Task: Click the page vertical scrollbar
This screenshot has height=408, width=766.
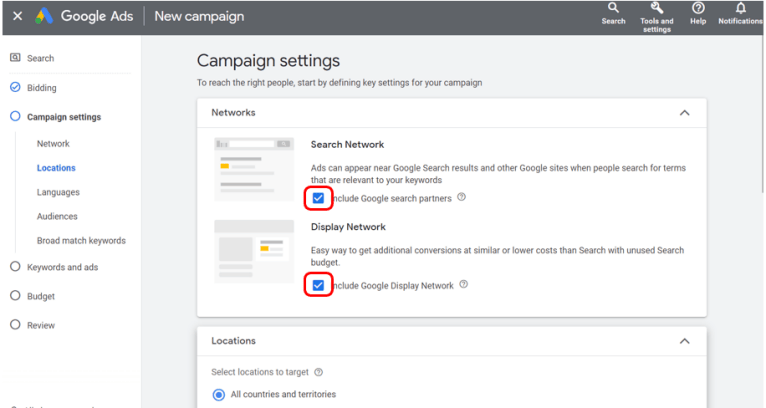Action: [763, 115]
